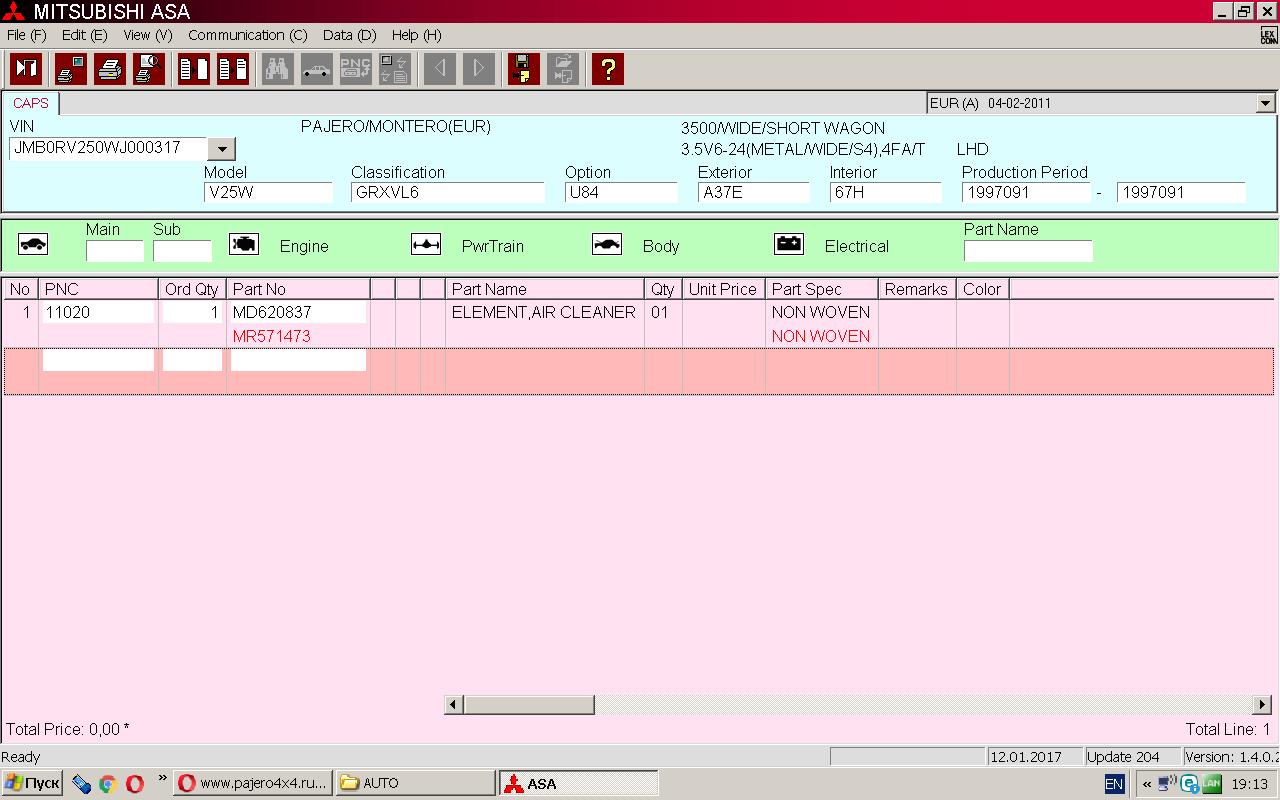Click the car icon beside Main field
Viewport: 1280px width, 800px height.
pos(33,245)
